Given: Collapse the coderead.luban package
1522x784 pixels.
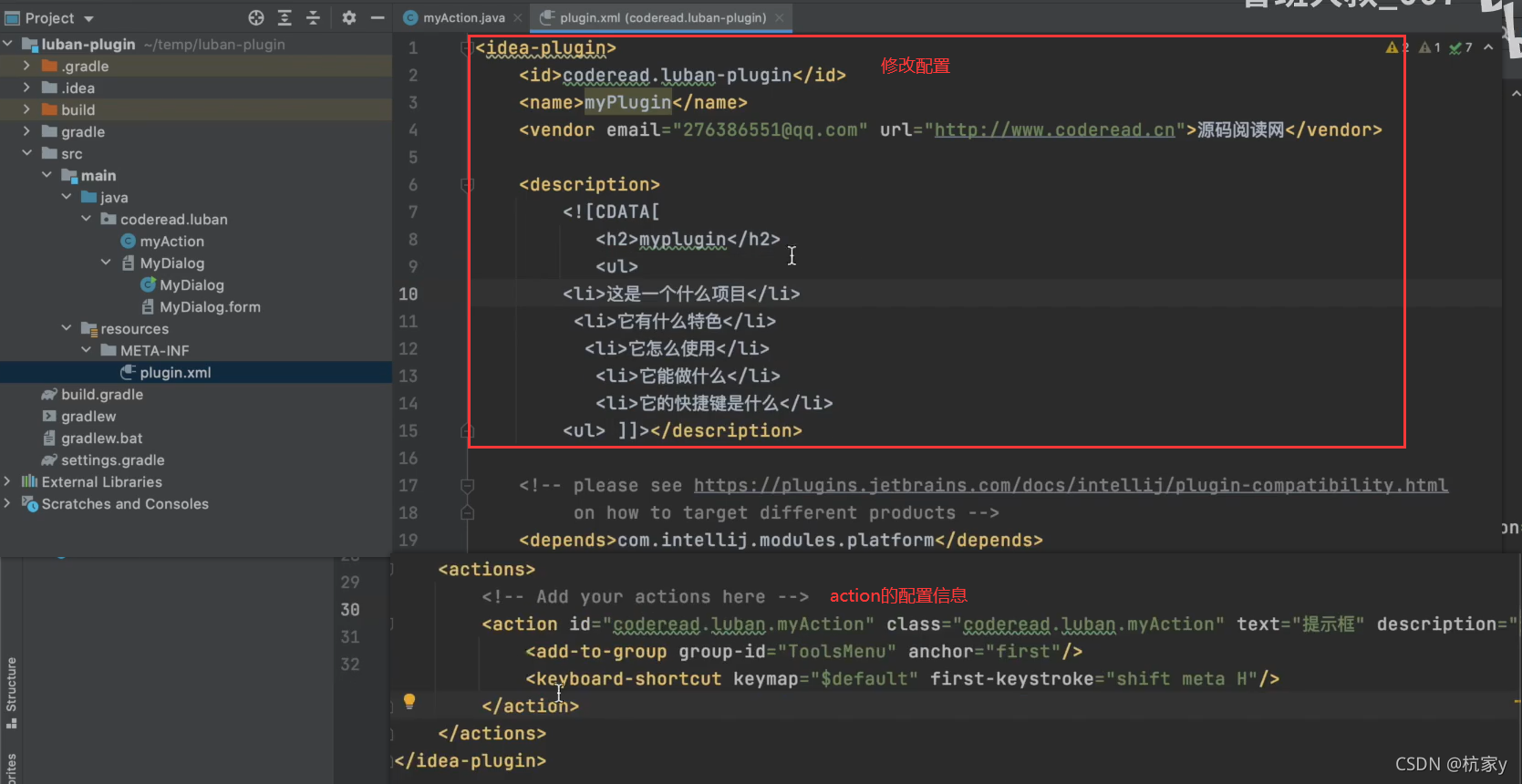Looking at the screenshot, I should [86, 219].
